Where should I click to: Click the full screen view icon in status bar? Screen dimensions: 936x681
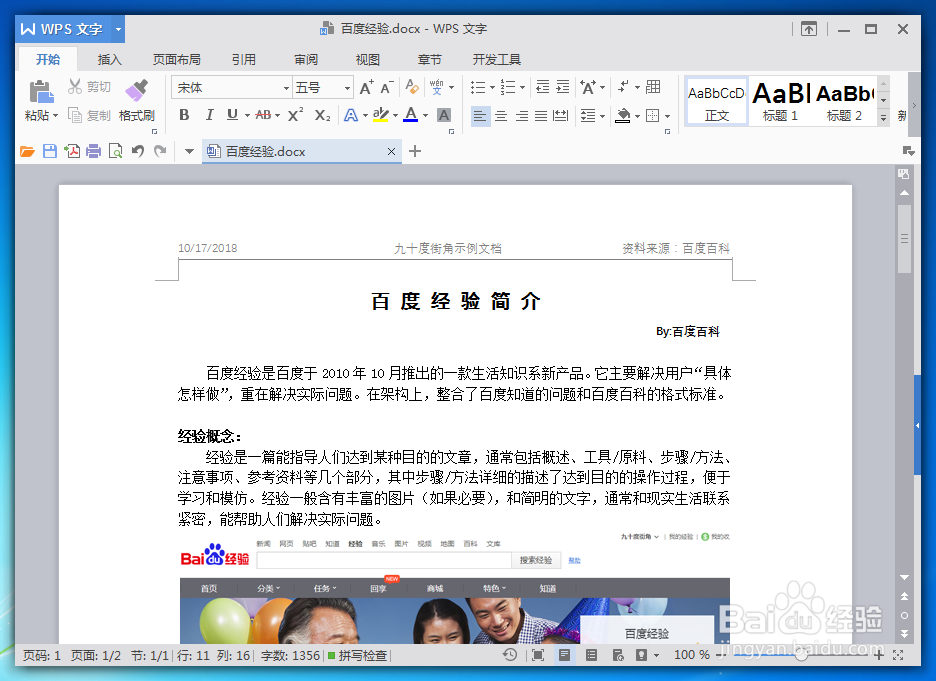(538, 655)
